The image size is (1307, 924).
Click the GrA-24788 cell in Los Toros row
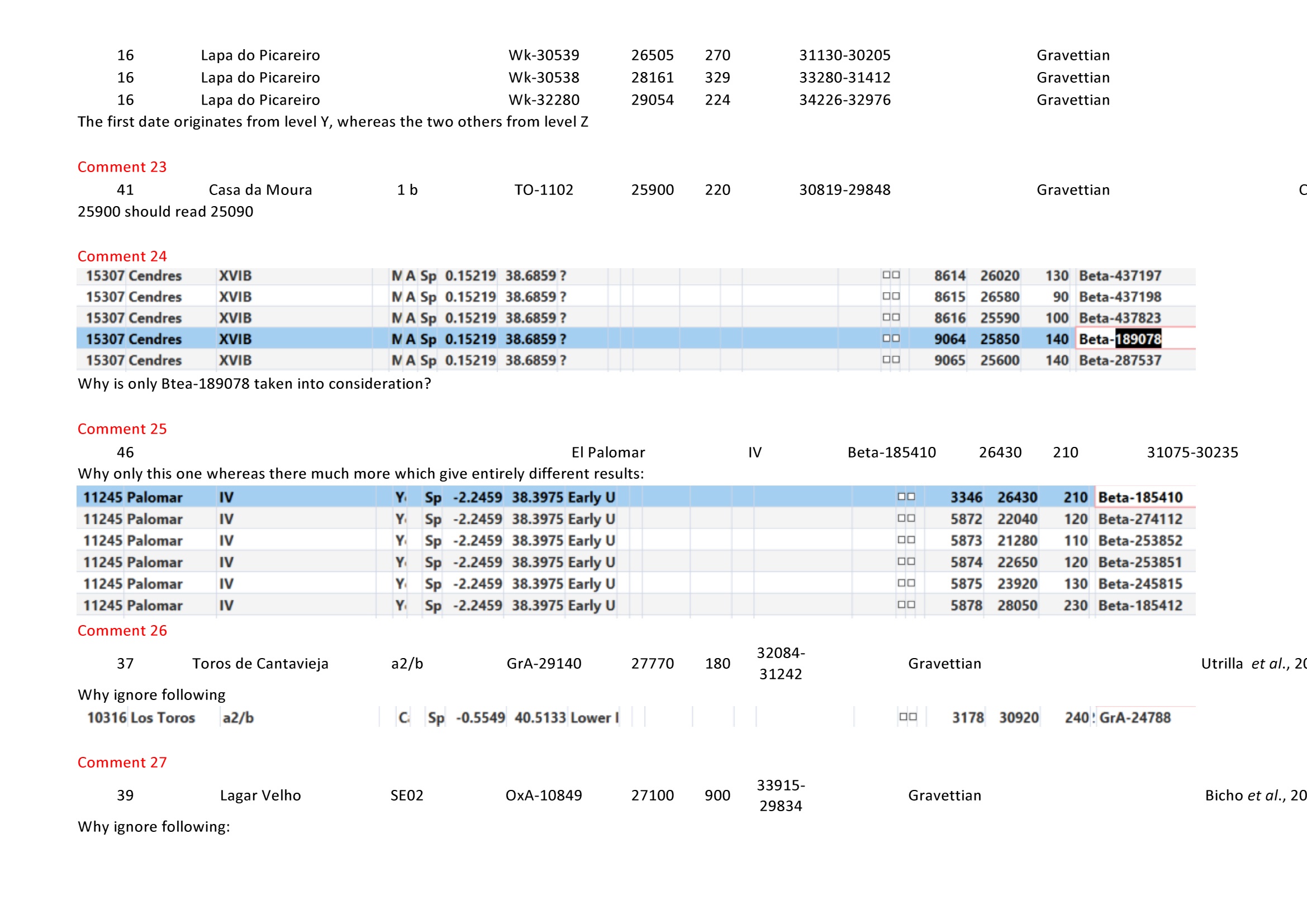[1134, 717]
